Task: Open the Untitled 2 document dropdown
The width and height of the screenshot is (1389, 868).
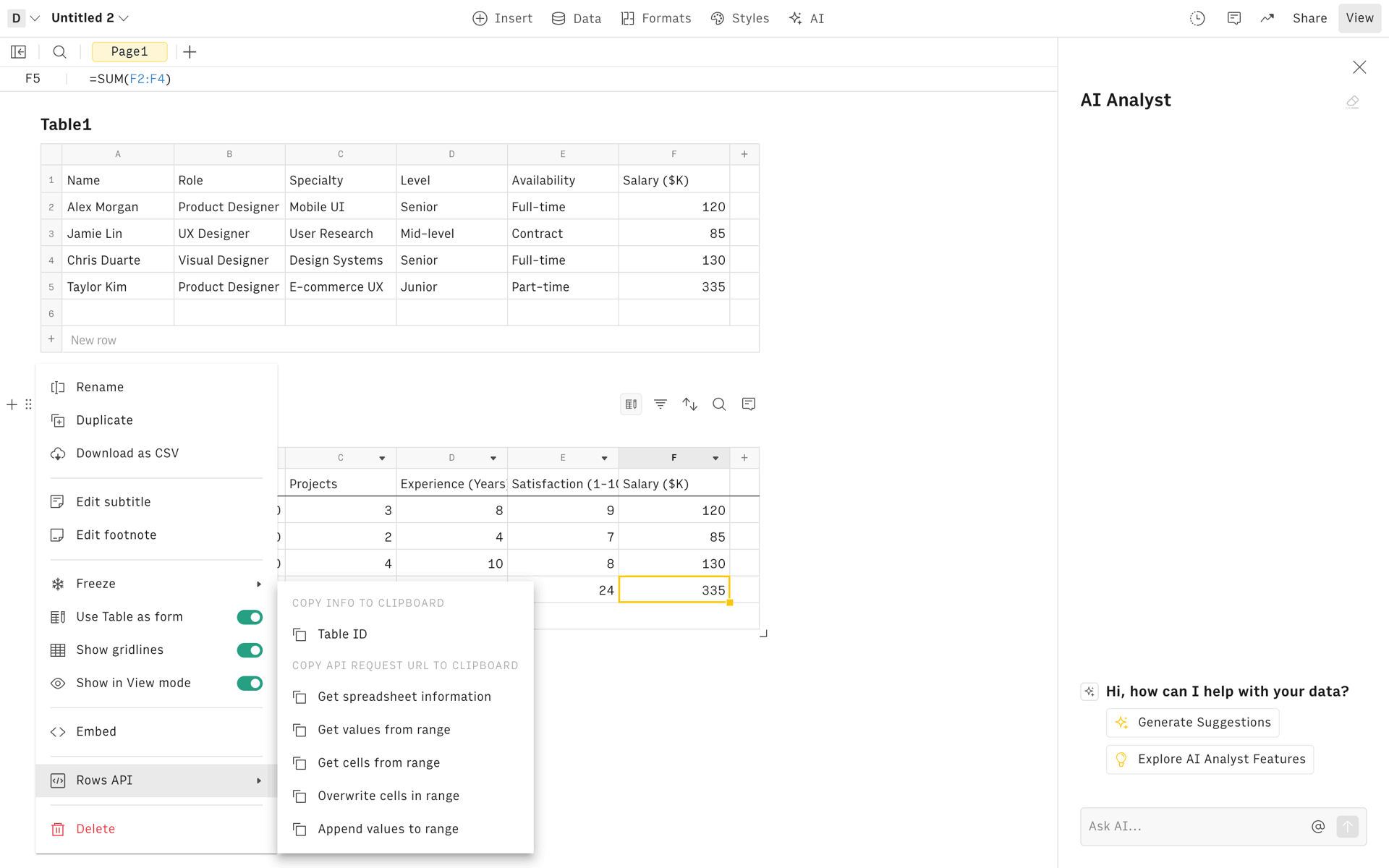Action: tap(90, 18)
